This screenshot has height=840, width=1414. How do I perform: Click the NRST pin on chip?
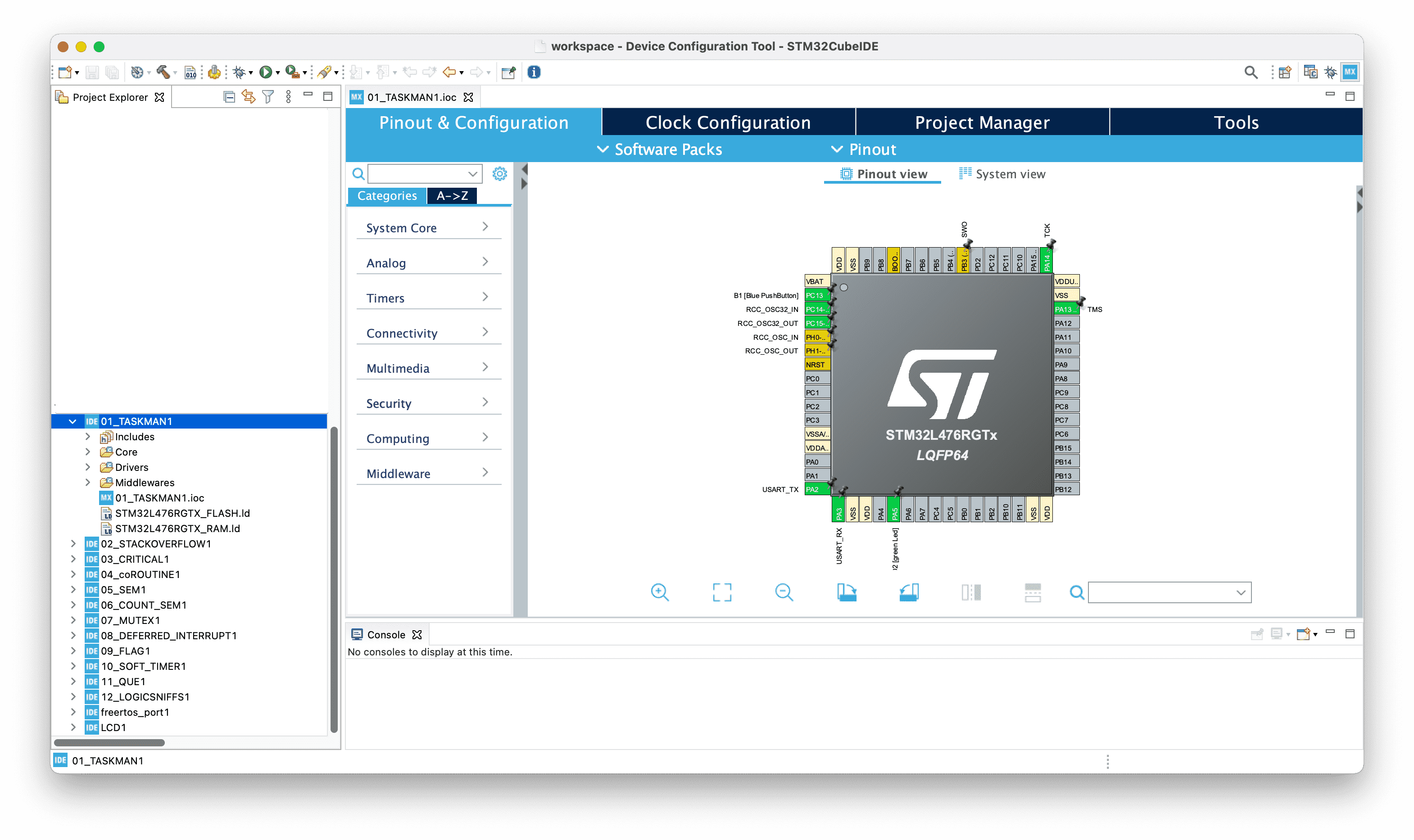click(x=817, y=365)
